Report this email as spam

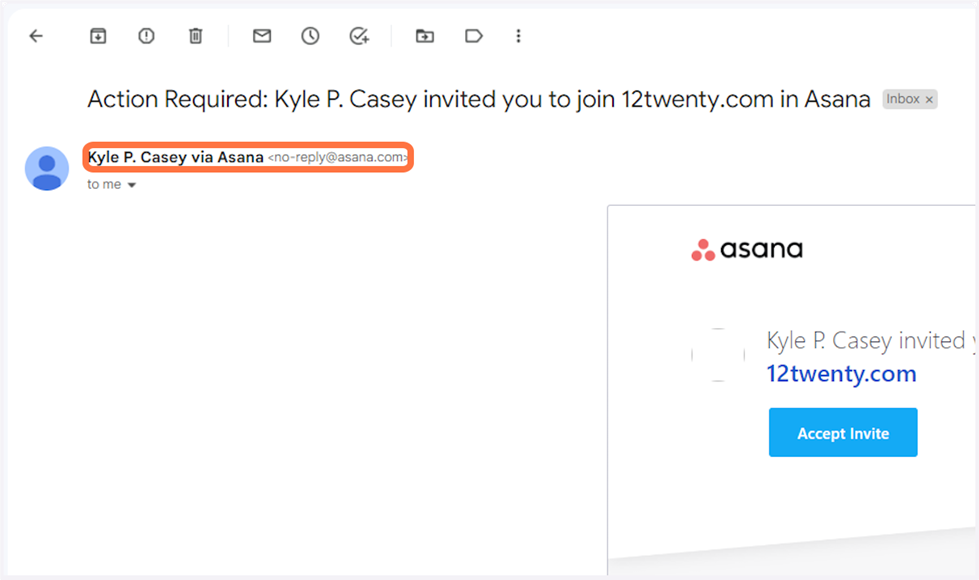click(147, 36)
